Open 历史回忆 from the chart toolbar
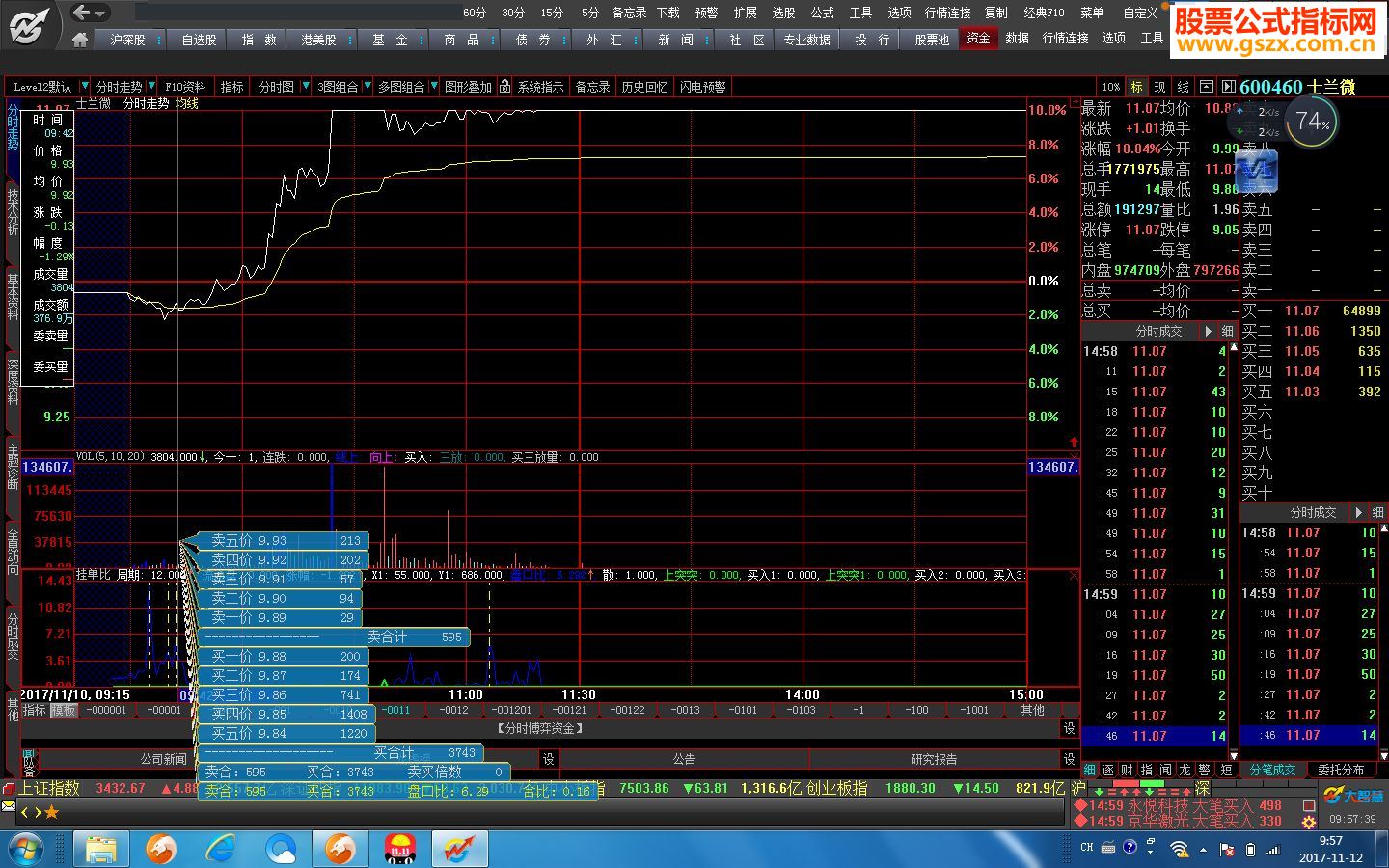The height and width of the screenshot is (868, 1389). point(644,87)
